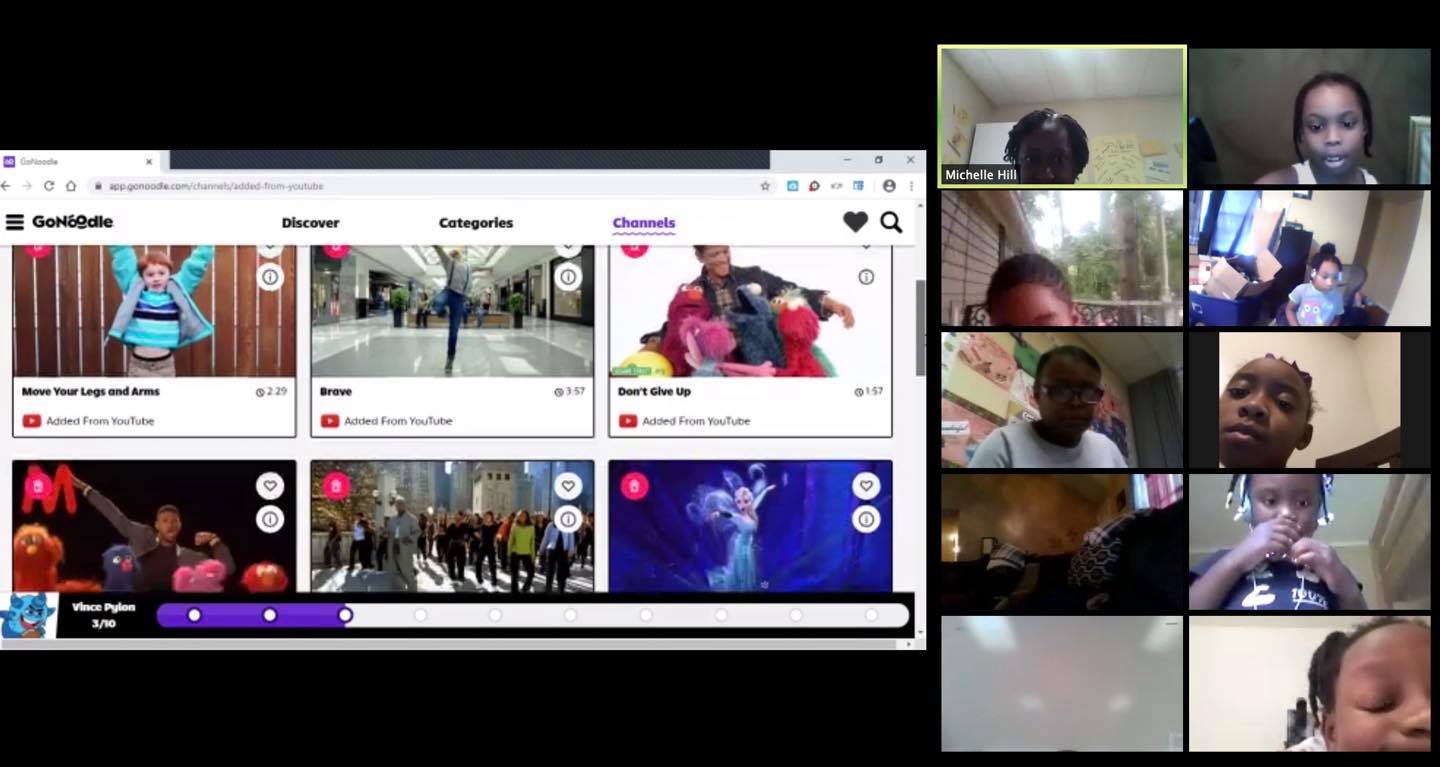
Task: Click the page vertical scrollbar
Action: tap(920, 327)
